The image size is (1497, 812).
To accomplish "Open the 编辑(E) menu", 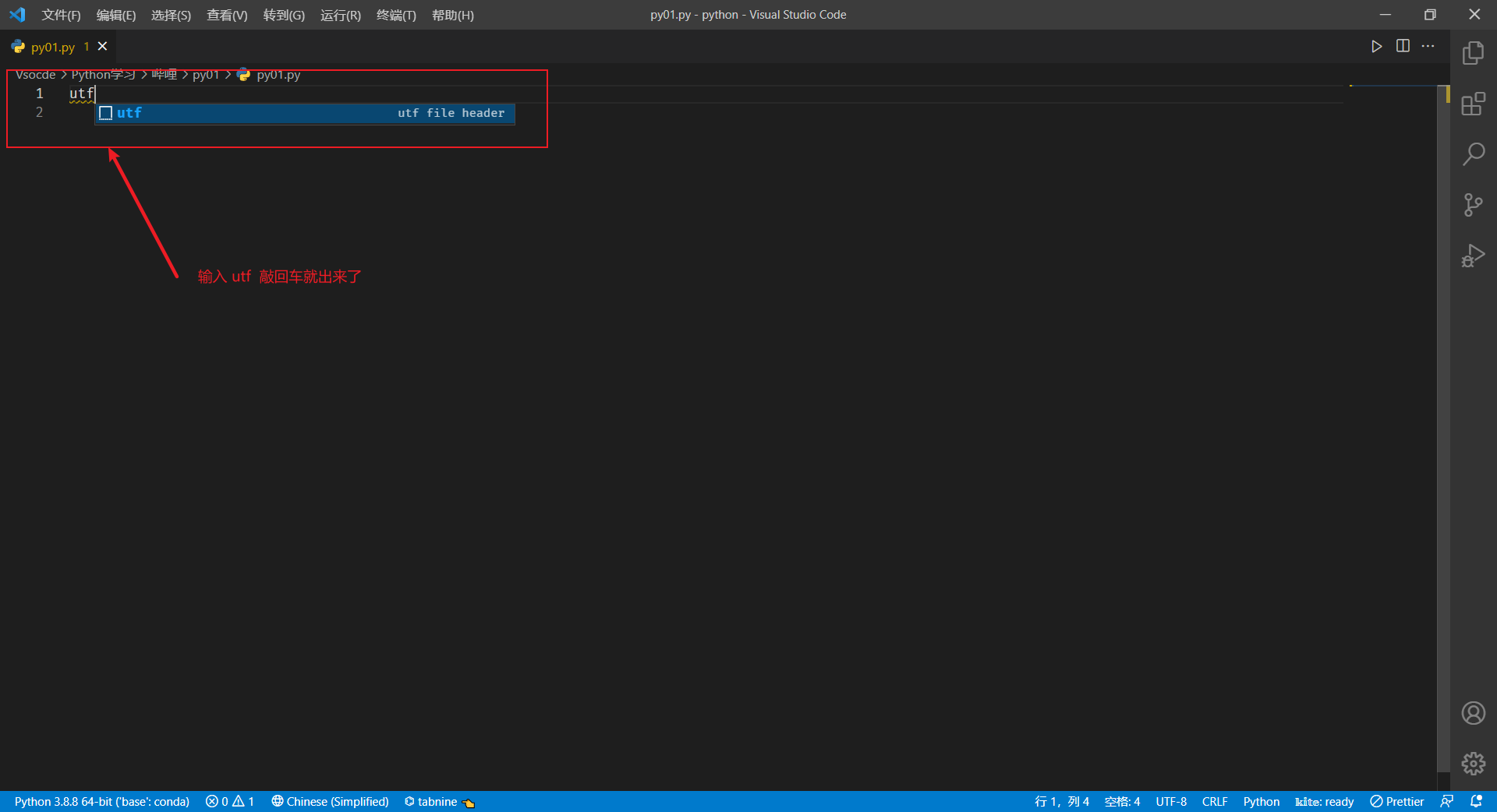I will tap(116, 15).
